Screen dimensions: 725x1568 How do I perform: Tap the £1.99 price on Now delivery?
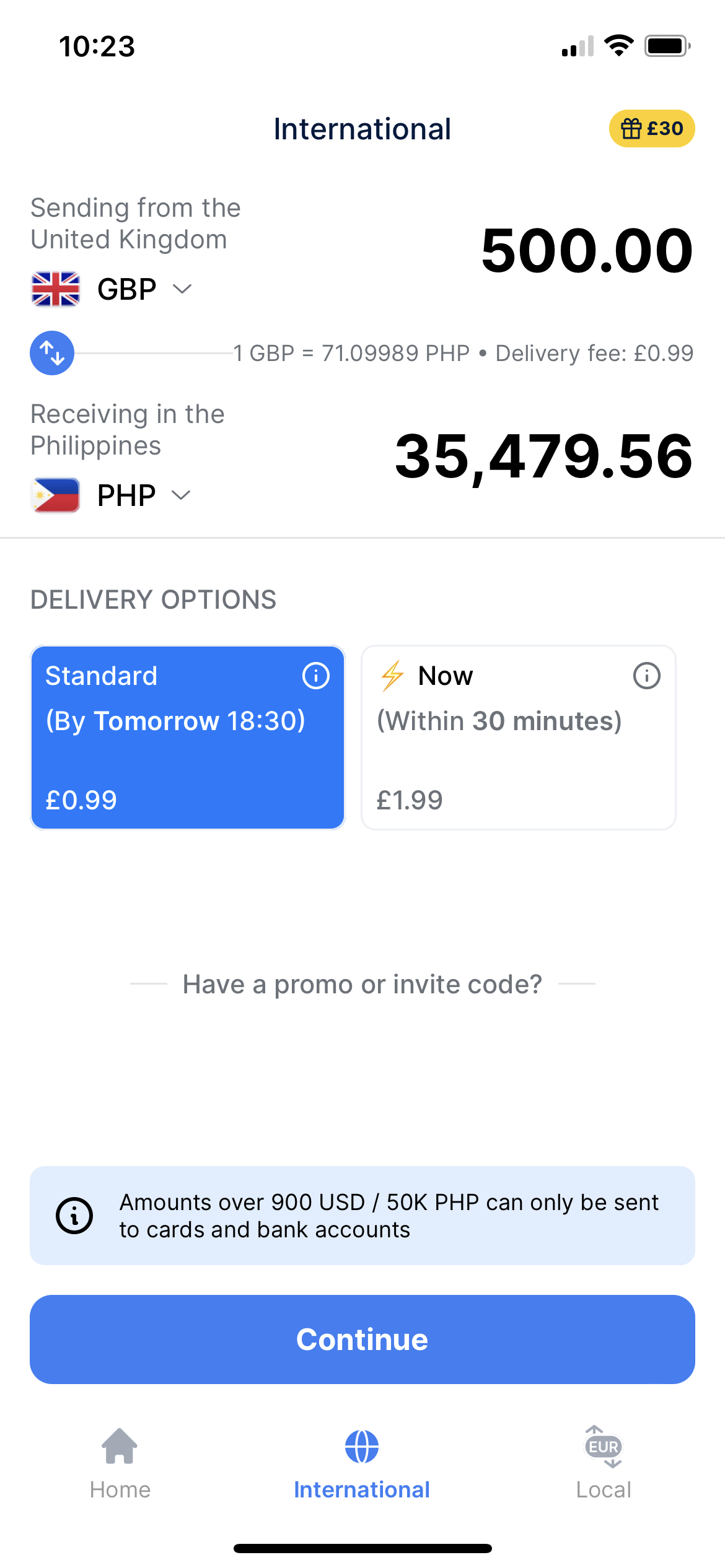click(410, 800)
